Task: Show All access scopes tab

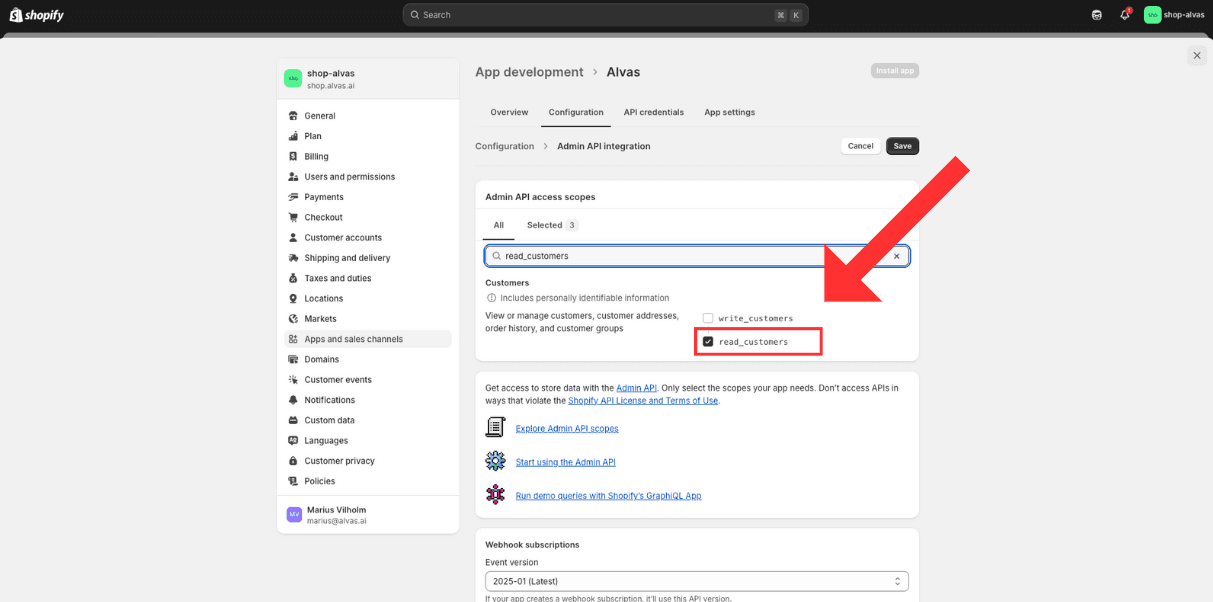Action: point(498,225)
